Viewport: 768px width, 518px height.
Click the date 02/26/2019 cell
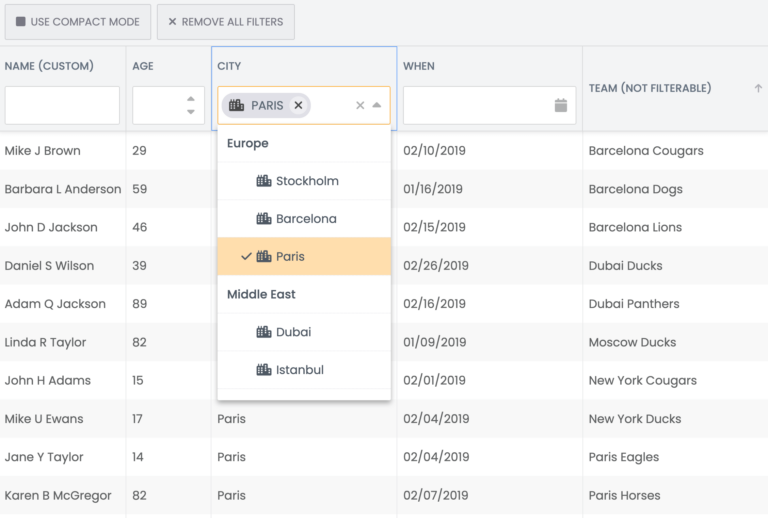click(490, 265)
